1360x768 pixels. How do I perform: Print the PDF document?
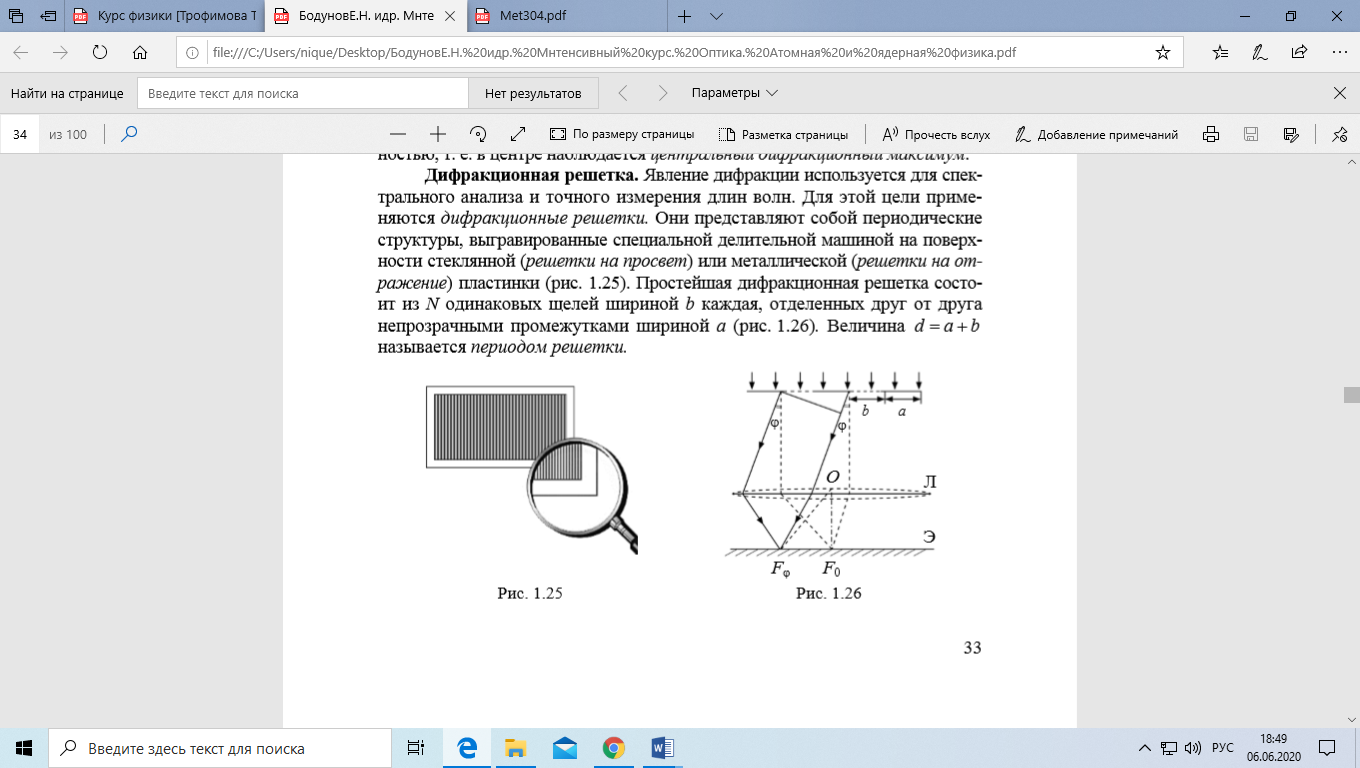point(1211,134)
